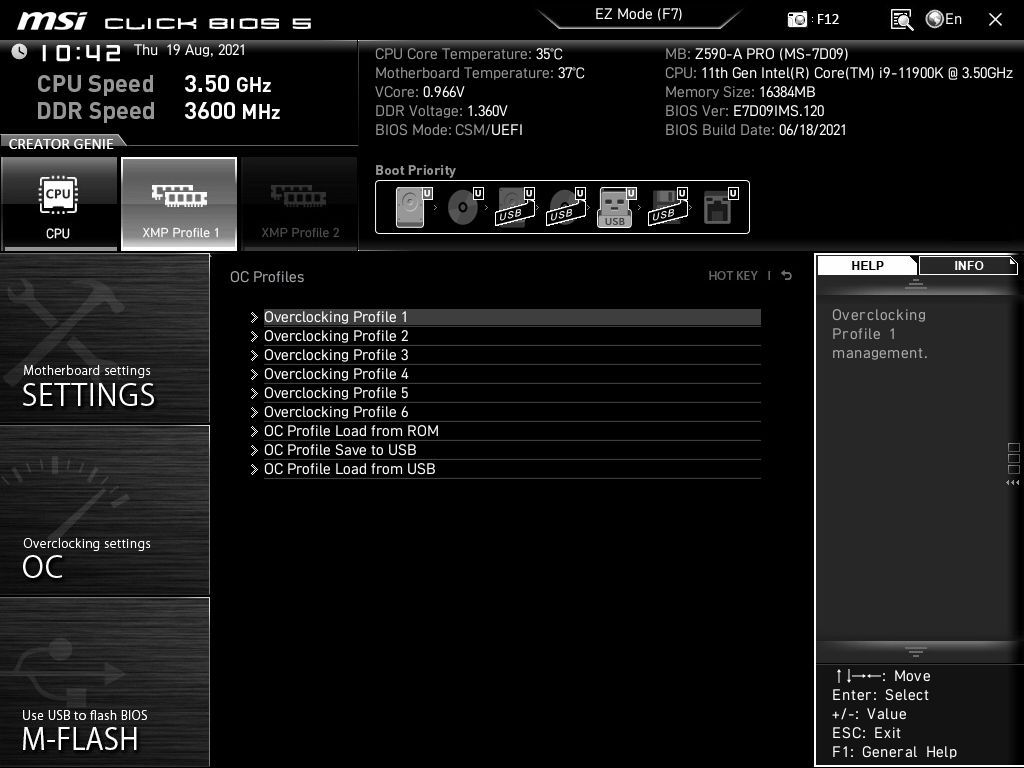The height and width of the screenshot is (768, 1024).
Task: Expand OC Profile Save to USB arrow
Action: pyautogui.click(x=254, y=450)
